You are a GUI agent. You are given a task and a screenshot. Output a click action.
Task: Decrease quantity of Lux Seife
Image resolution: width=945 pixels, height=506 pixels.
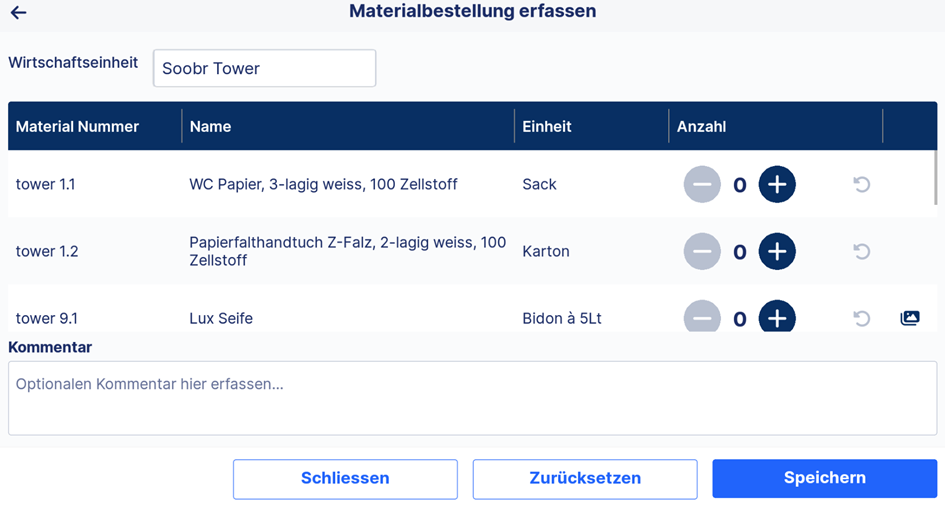[702, 316]
